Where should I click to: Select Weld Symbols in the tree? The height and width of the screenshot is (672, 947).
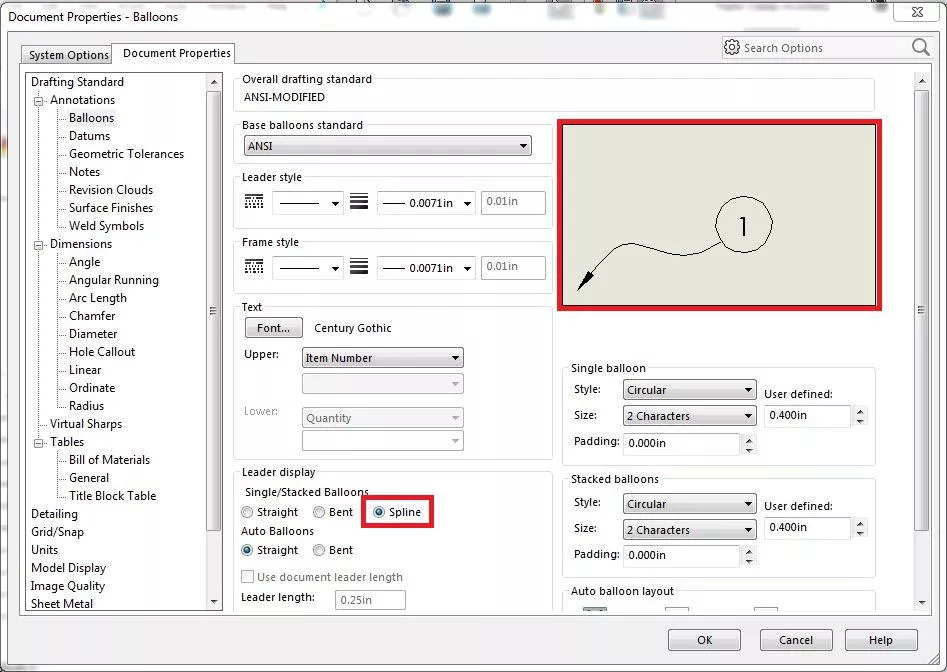pos(106,226)
